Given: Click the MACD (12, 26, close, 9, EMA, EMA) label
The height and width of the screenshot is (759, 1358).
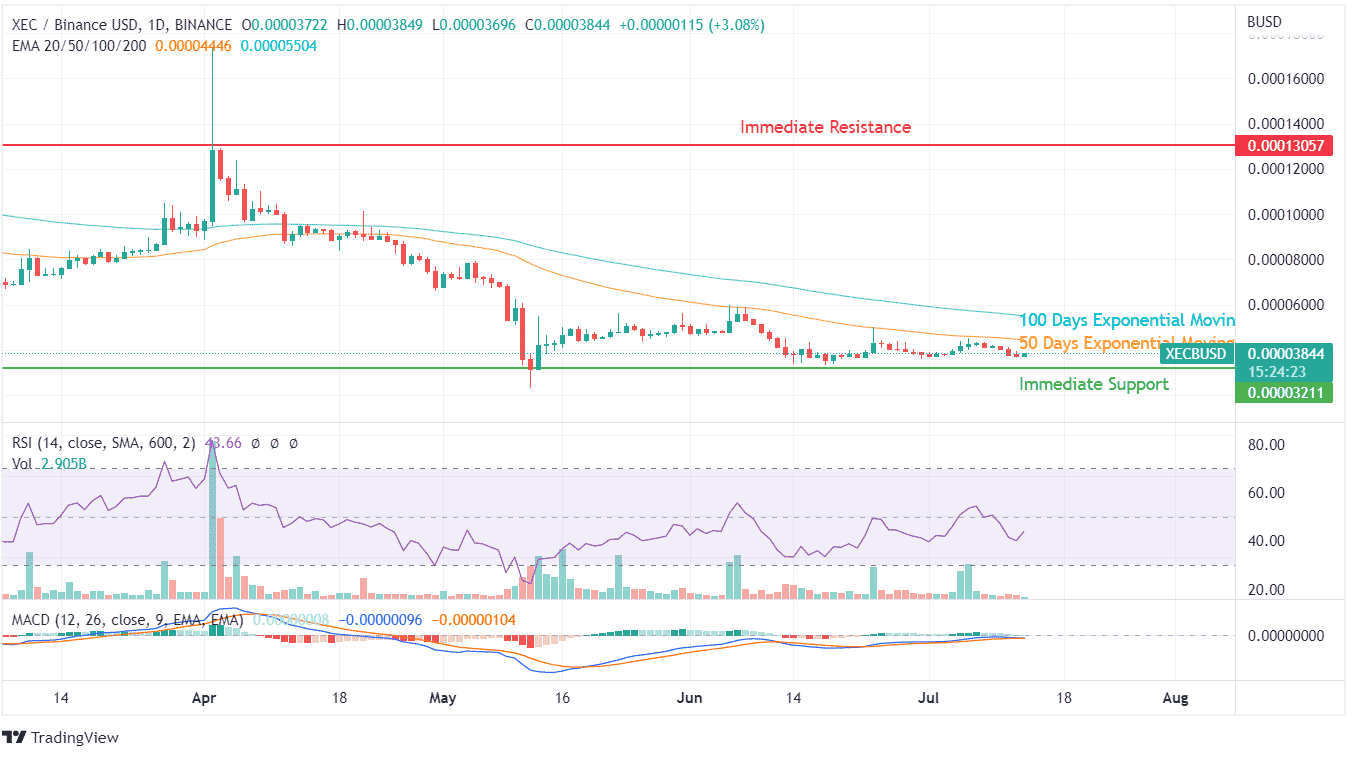Looking at the screenshot, I should 128,620.
